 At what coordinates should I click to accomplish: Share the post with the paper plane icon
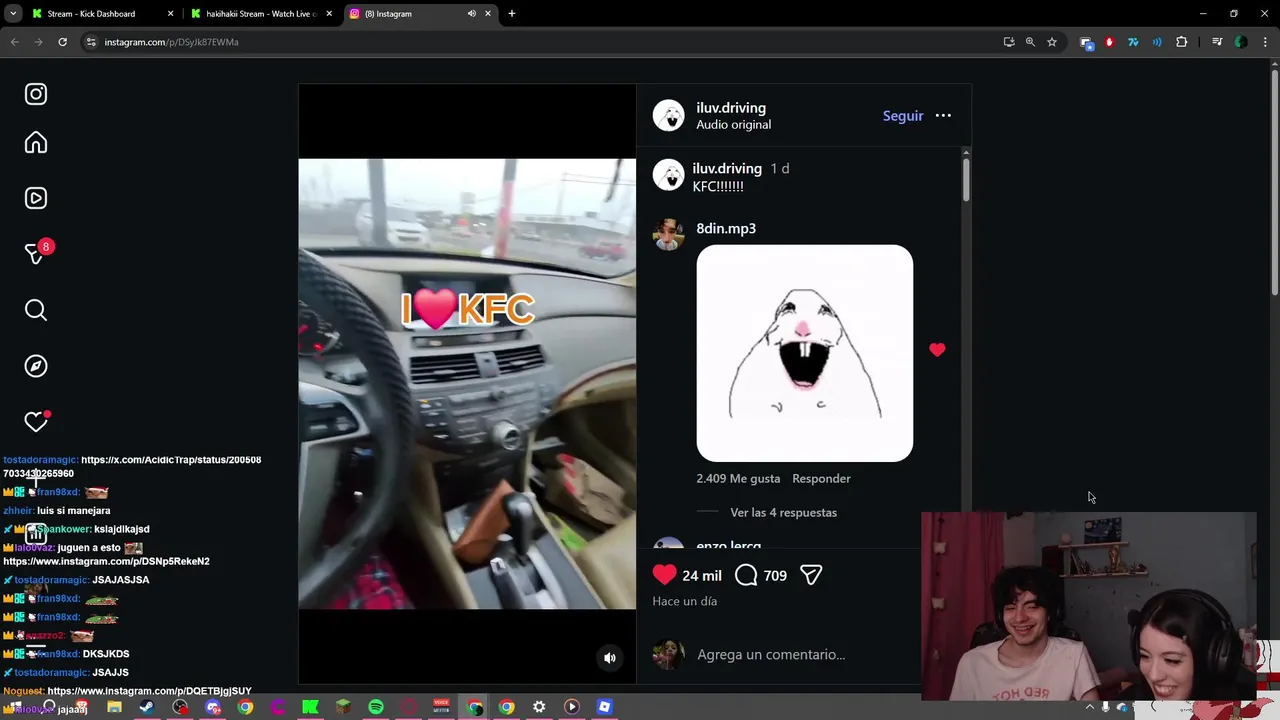pyautogui.click(x=811, y=575)
